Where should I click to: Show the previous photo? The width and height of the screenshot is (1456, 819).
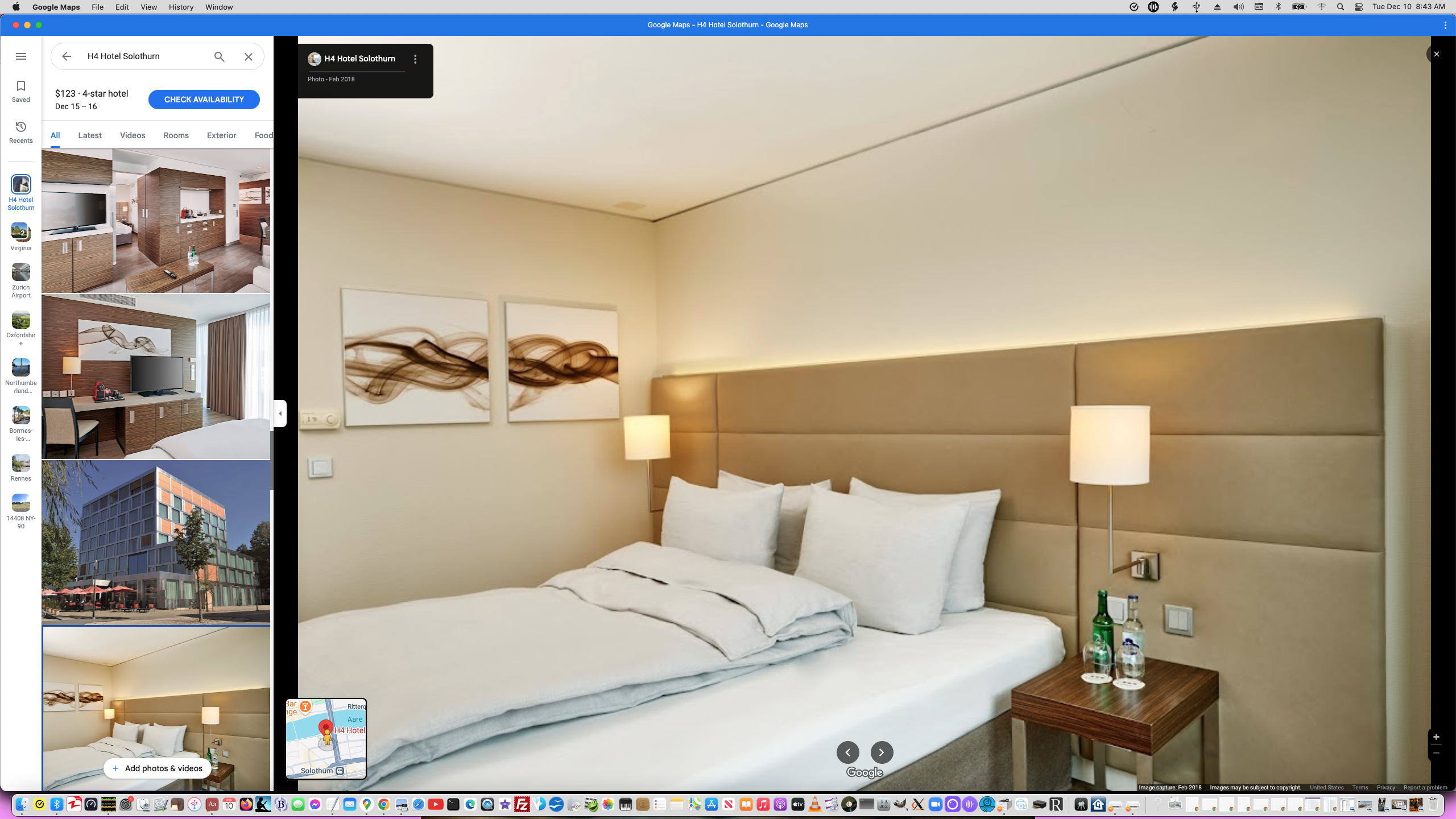click(x=847, y=752)
